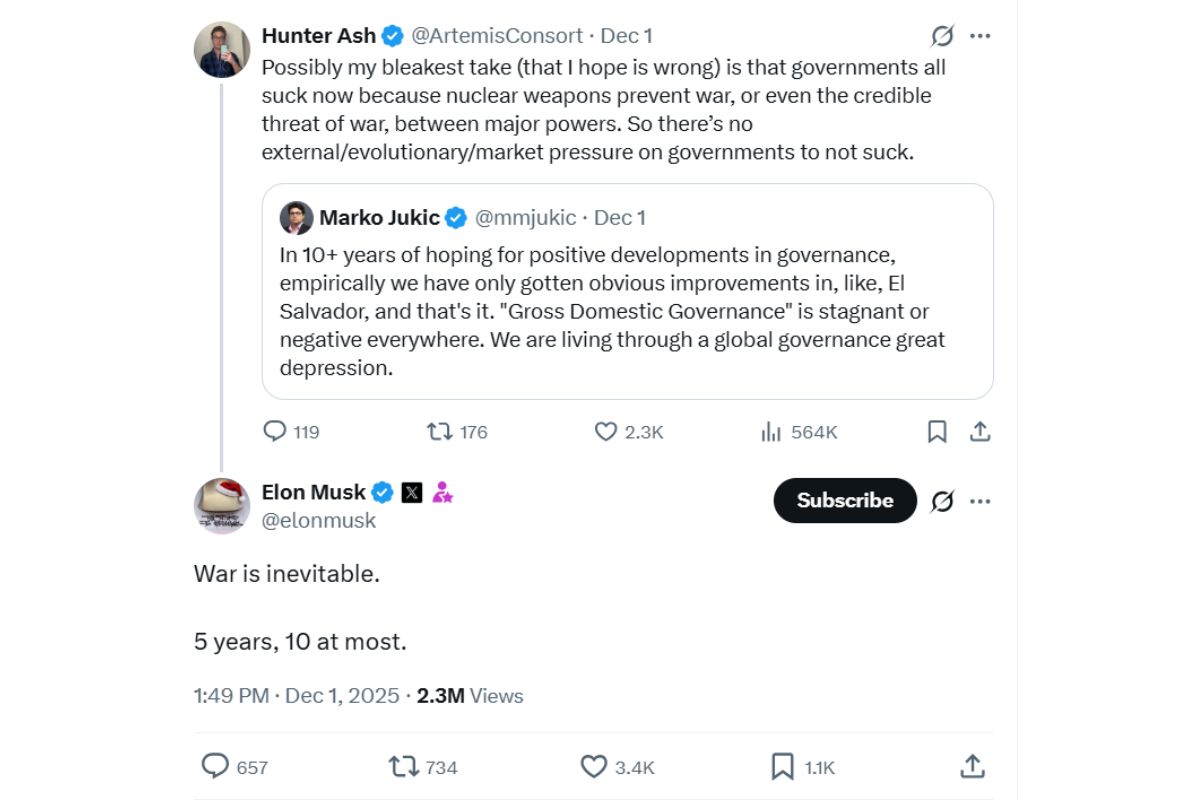This screenshot has width=1200, height=800.
Task: Like Hunter Ash's tweet
Action: click(x=605, y=432)
